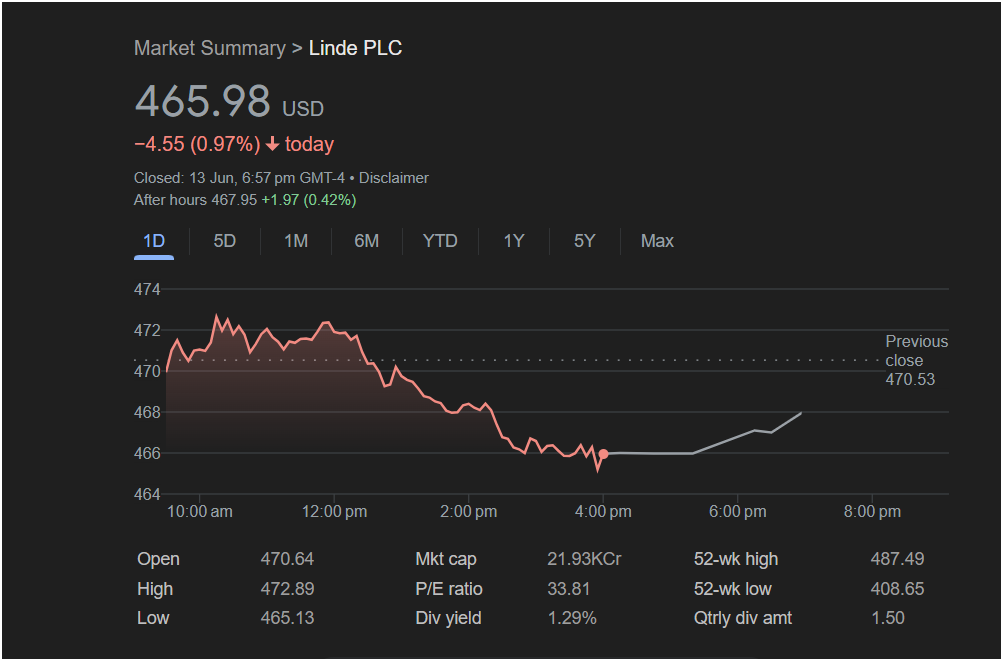The height and width of the screenshot is (661, 1003).
Task: Open the 1M chart range
Action: click(x=296, y=241)
